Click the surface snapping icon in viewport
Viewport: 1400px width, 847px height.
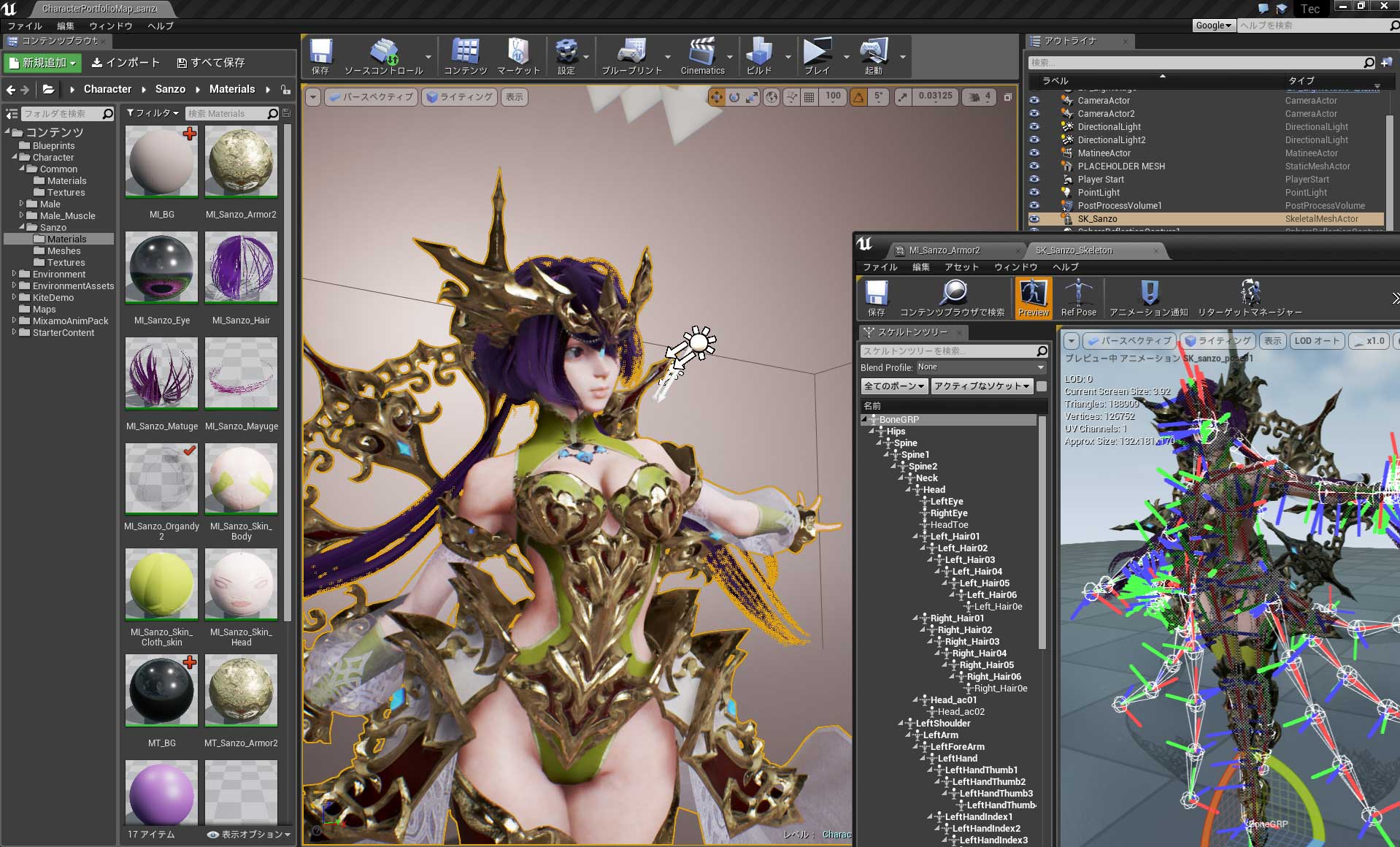coord(791,97)
